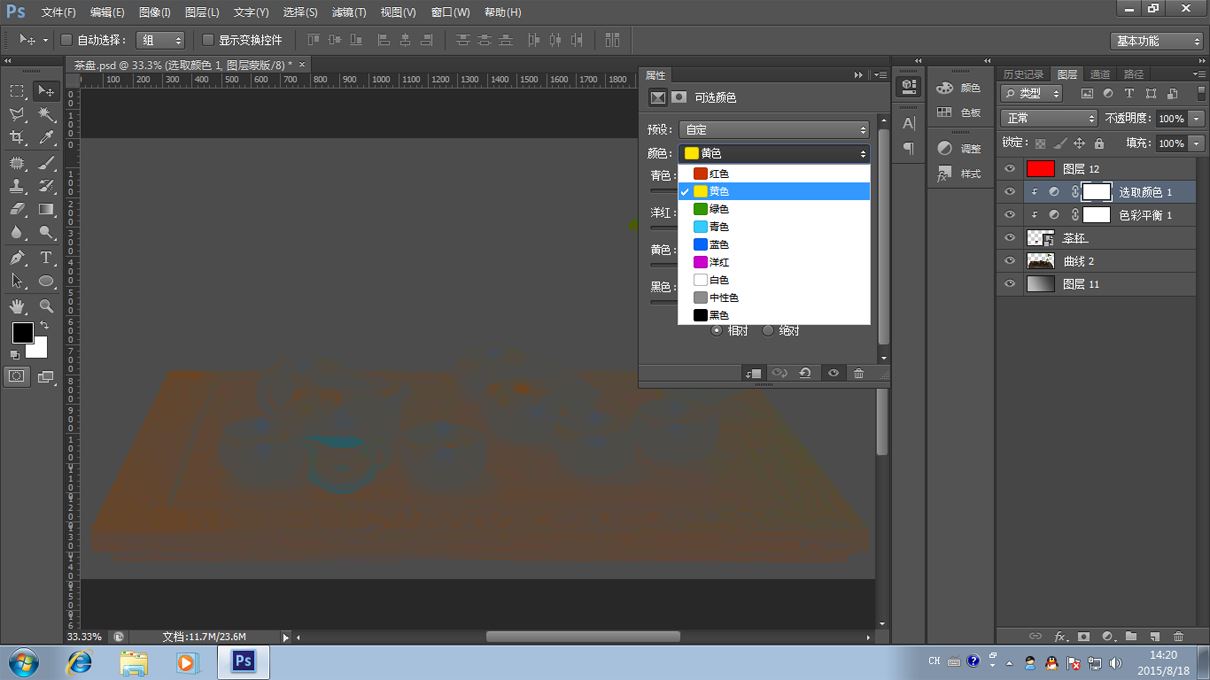Select the Rectangular Marquee tool
This screenshot has width=1210, height=680.
point(17,91)
